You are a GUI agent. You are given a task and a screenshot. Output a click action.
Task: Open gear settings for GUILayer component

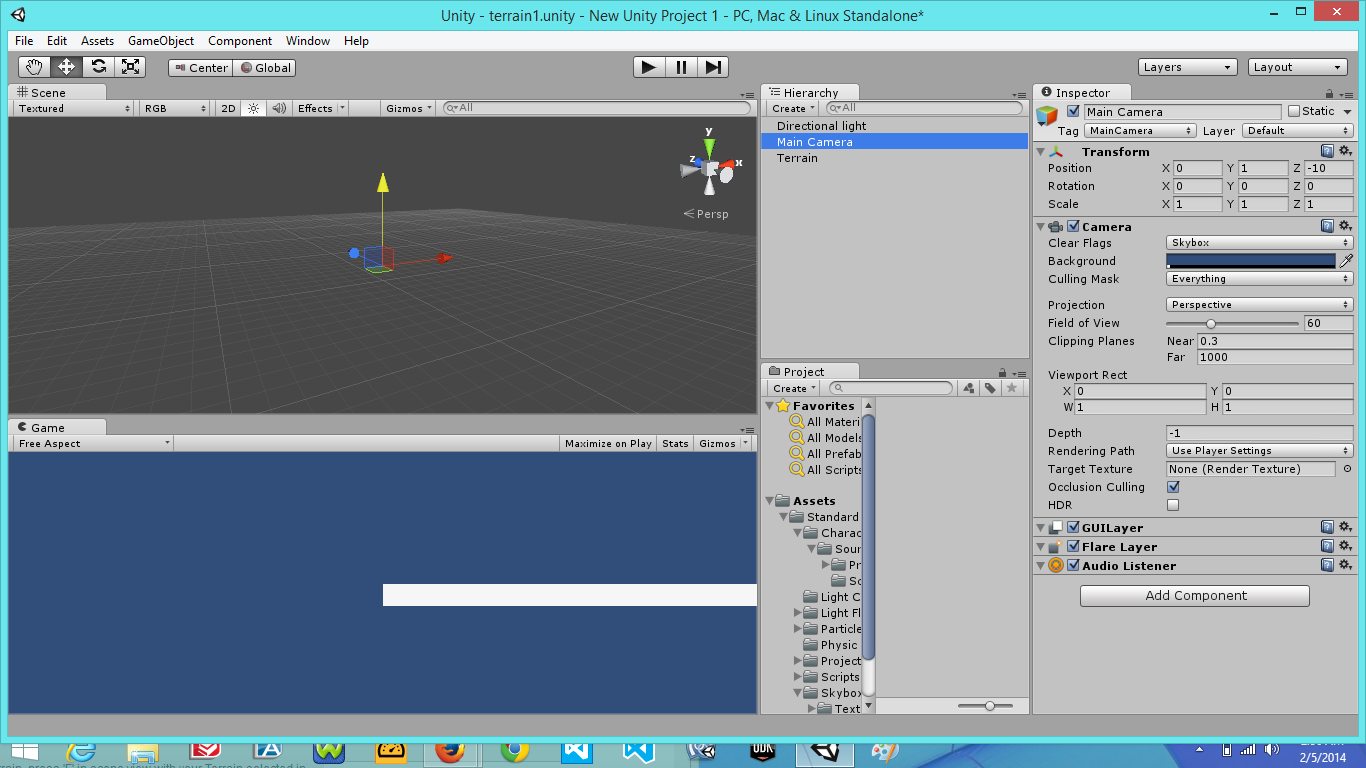click(x=1345, y=527)
